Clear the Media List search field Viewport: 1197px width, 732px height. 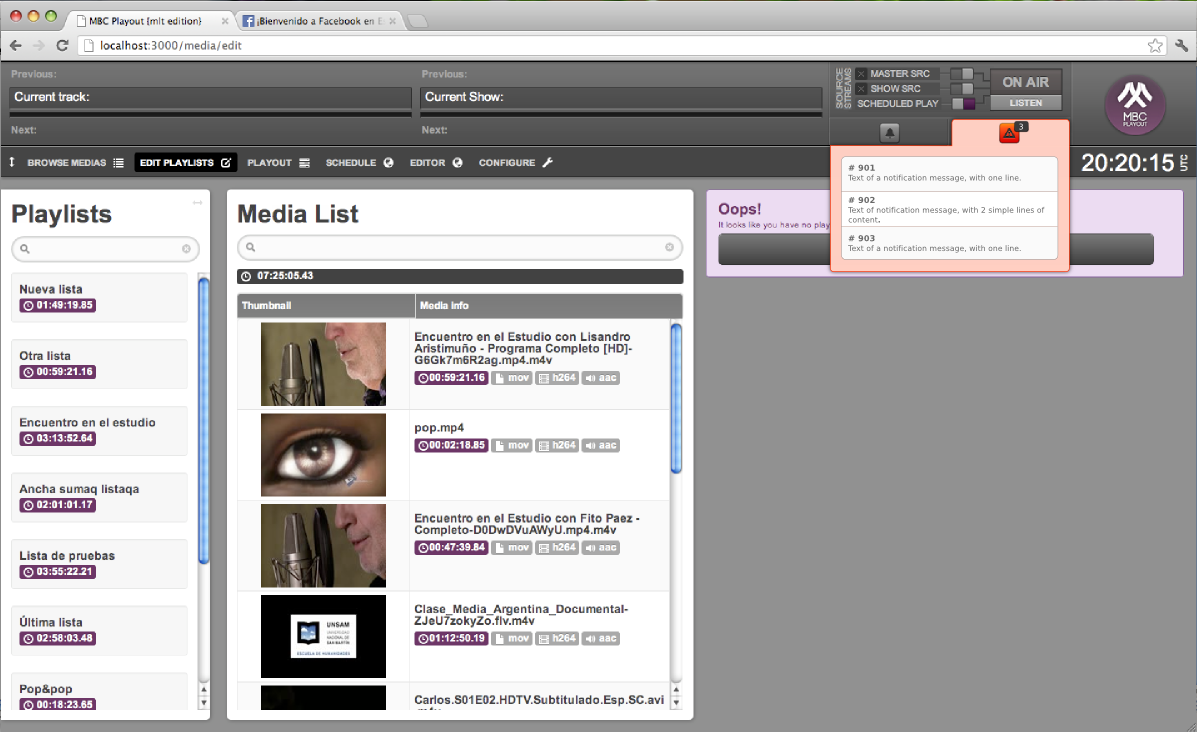tap(669, 247)
